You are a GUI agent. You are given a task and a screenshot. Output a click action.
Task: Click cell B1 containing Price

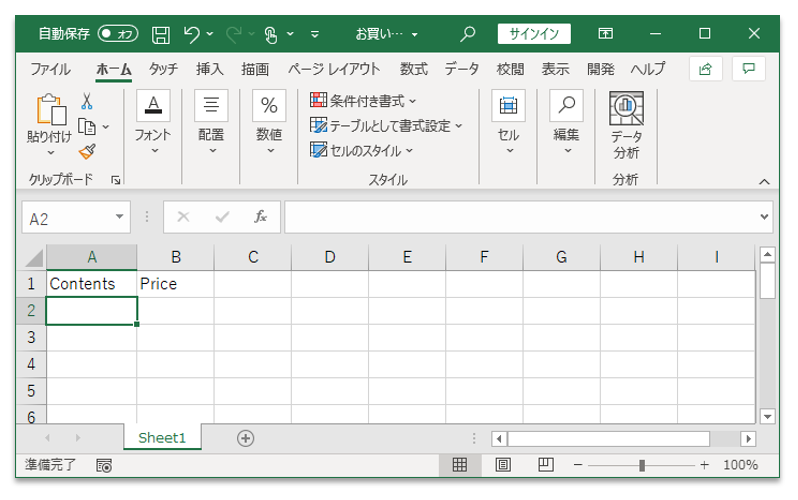point(176,284)
